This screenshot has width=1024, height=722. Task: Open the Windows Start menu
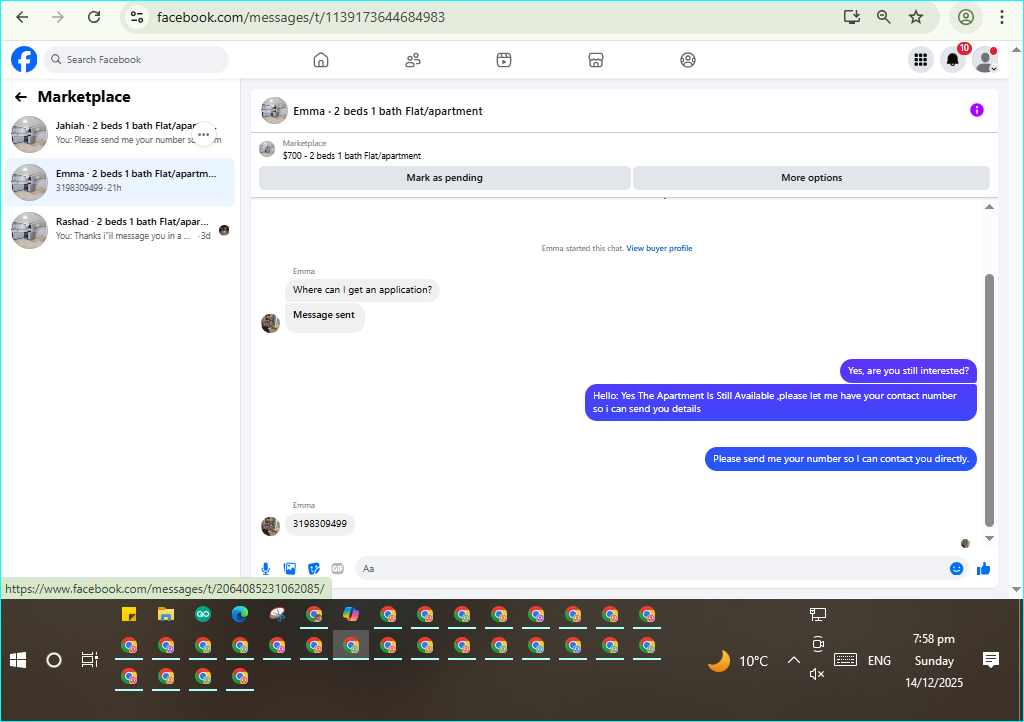point(18,661)
